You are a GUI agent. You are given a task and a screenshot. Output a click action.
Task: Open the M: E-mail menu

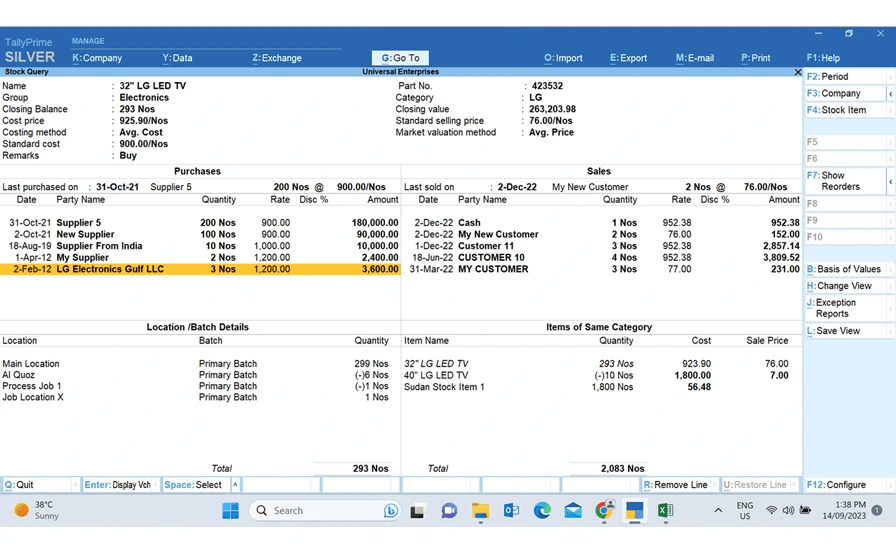(695, 58)
